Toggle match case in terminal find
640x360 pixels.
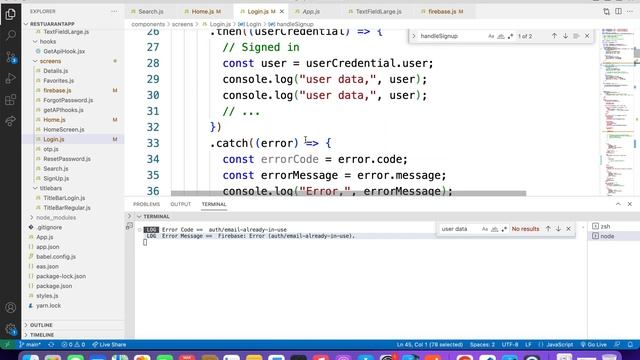[x=484, y=229]
